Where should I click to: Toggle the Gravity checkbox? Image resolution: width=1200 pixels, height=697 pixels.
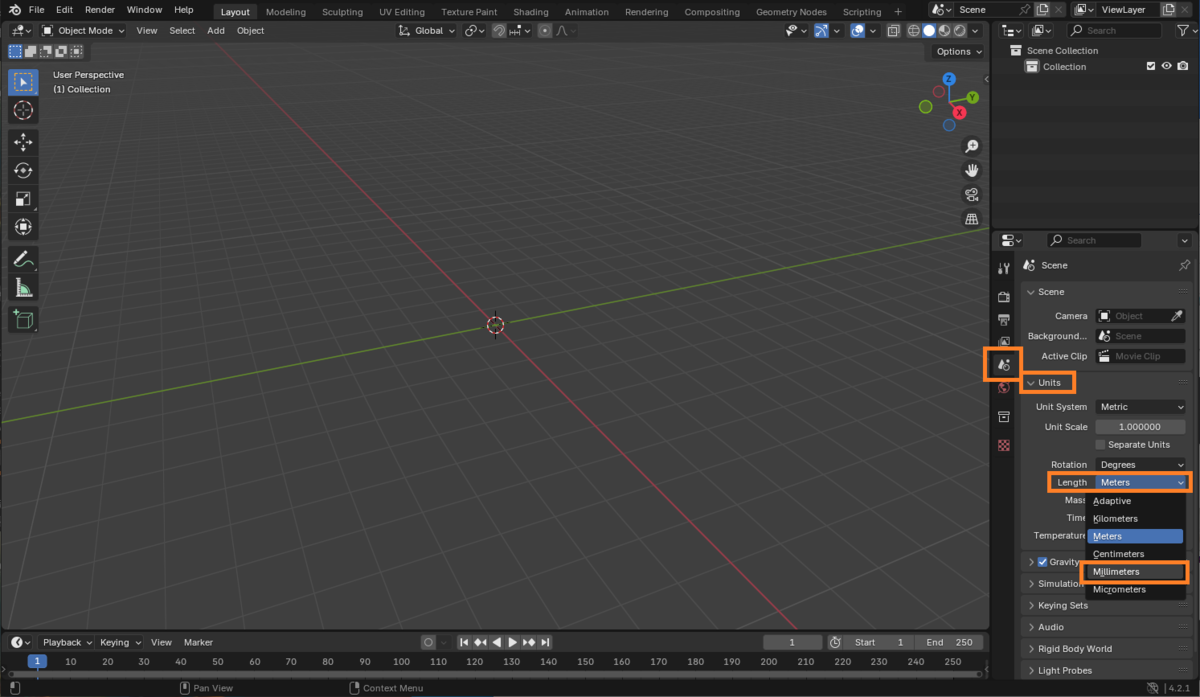coord(1043,562)
